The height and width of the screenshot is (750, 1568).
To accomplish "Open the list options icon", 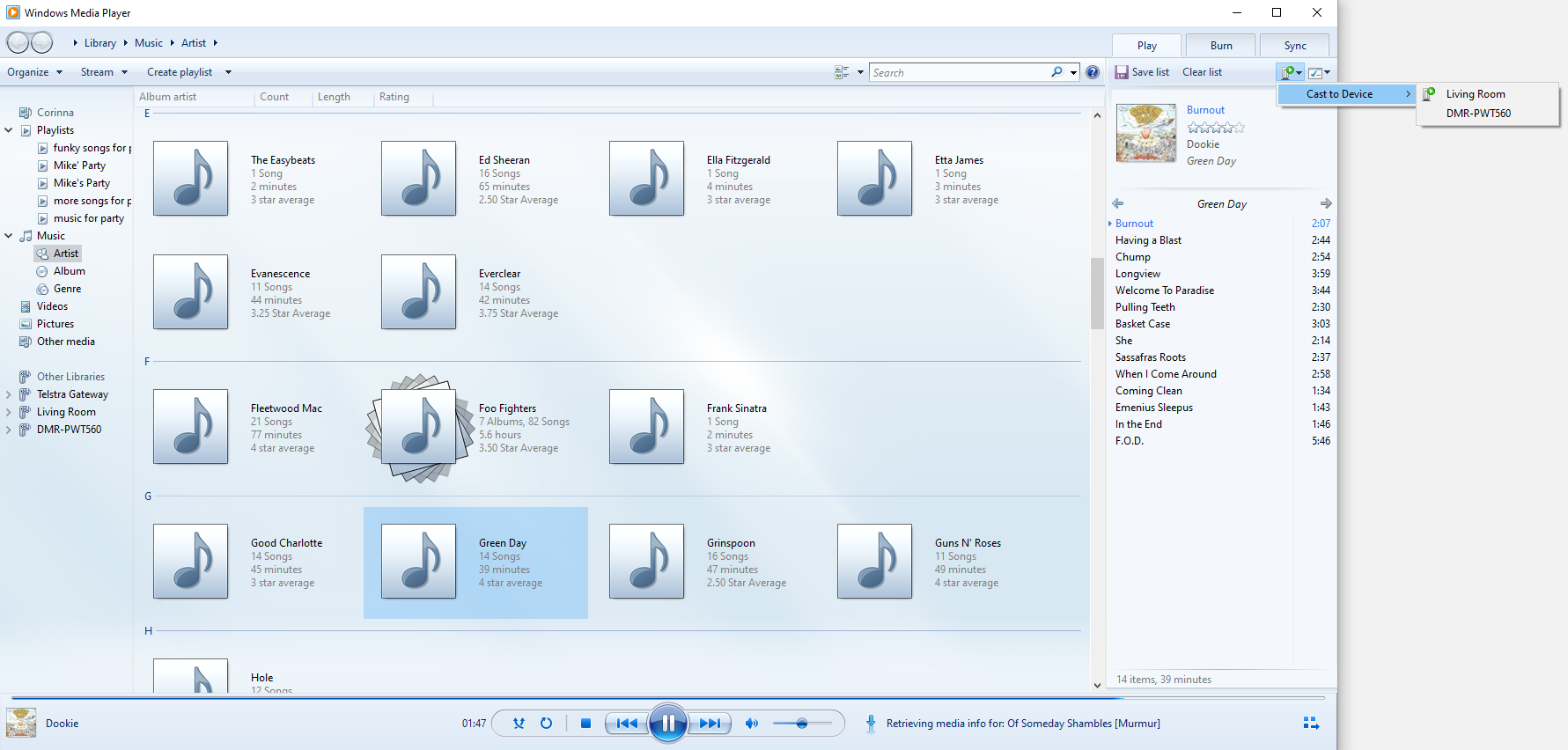I will [x=1318, y=72].
